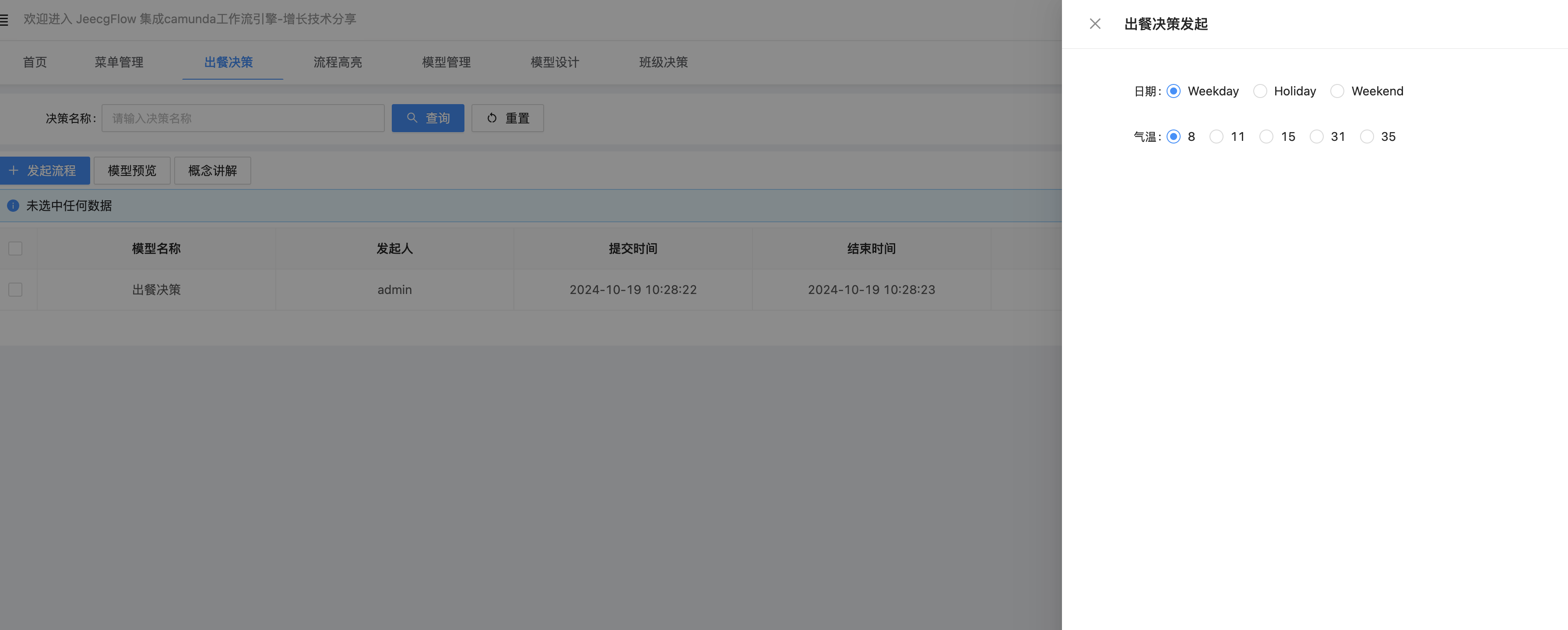Viewport: 1568px width, 630px height.
Task: Choose the Weekend date option
Action: pyautogui.click(x=1337, y=91)
